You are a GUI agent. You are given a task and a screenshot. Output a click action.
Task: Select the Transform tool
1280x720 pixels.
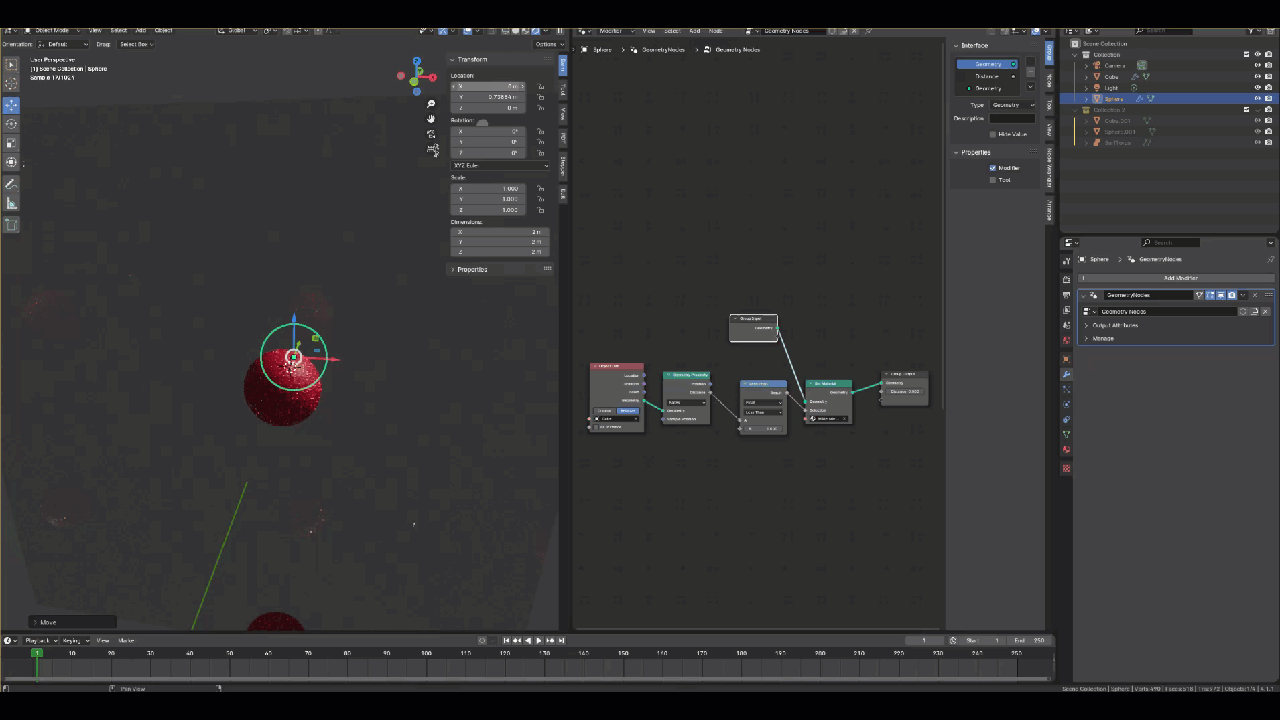point(11,162)
